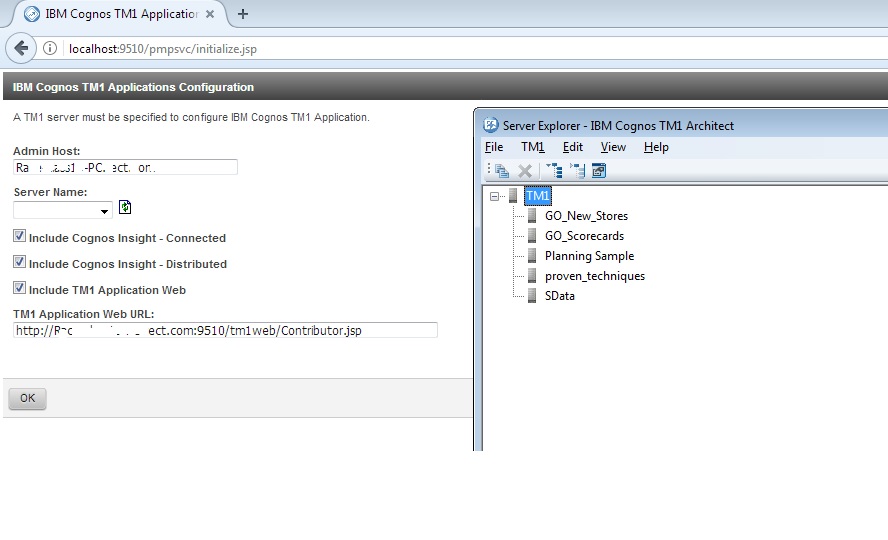Image resolution: width=888 pixels, height=540 pixels.
Task: Click the green refresh icon beside Server Name
Action: pyautogui.click(x=125, y=208)
